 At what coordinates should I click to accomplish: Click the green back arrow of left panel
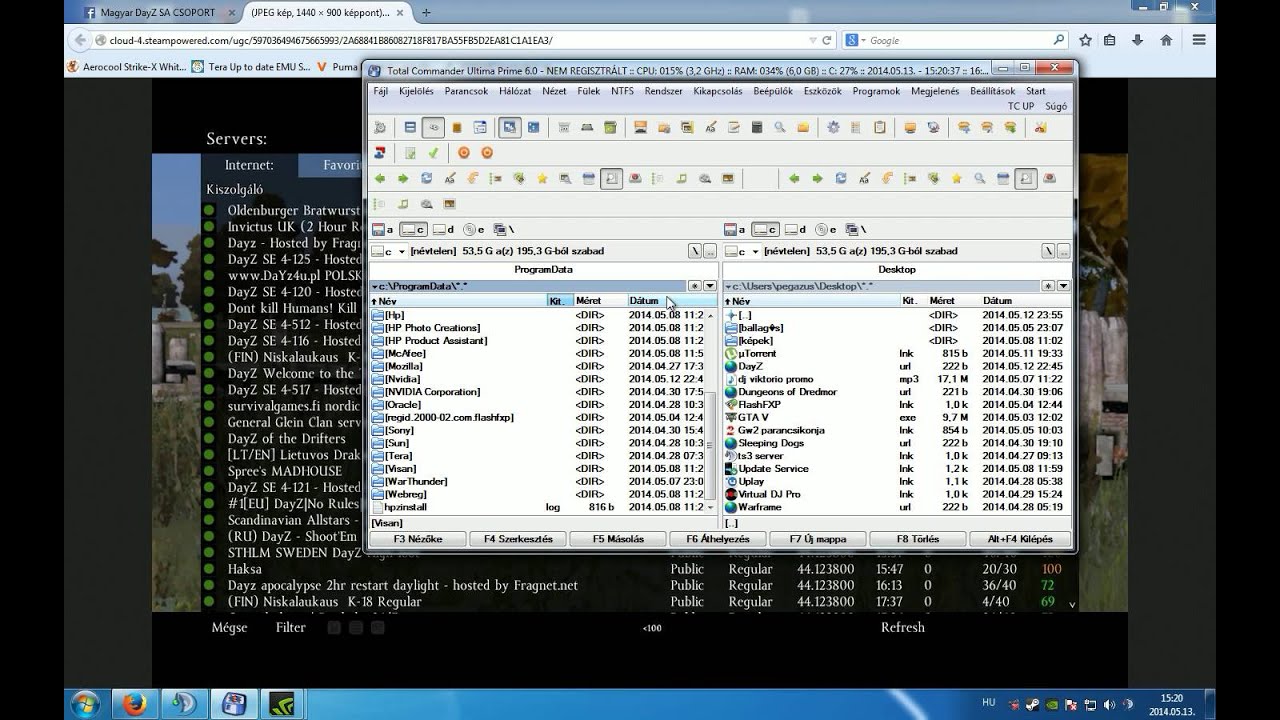pyautogui.click(x=380, y=178)
